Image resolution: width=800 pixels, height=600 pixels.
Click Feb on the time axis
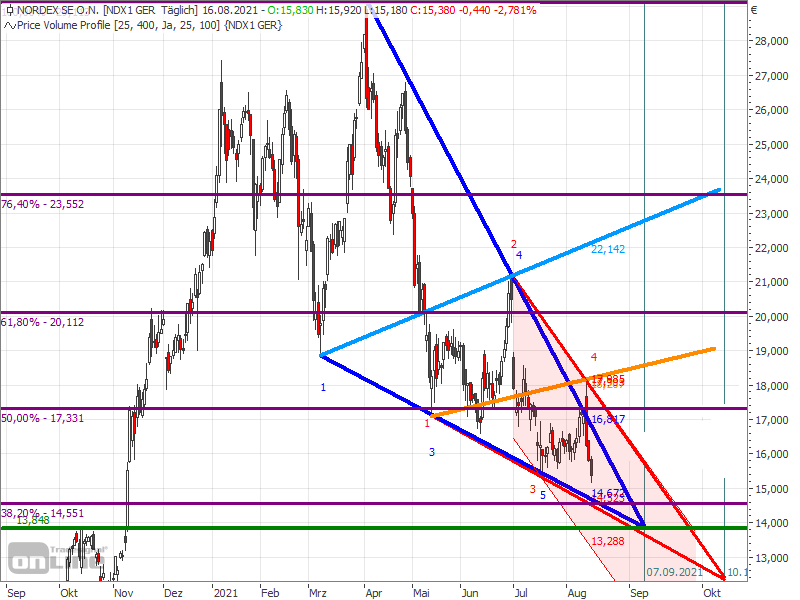pyautogui.click(x=270, y=593)
